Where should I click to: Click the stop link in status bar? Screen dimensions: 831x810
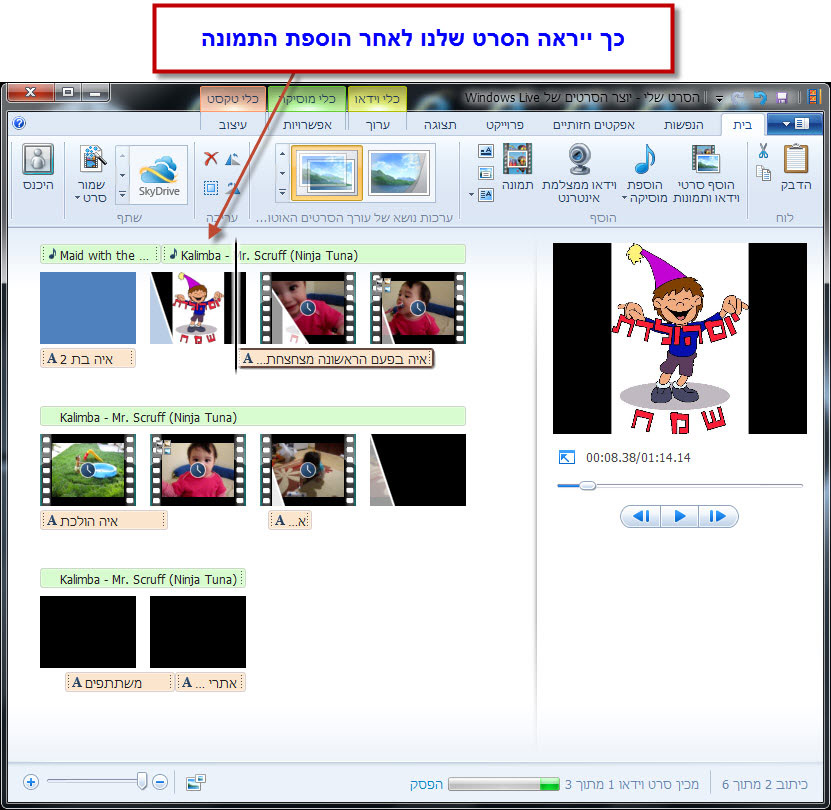point(426,784)
